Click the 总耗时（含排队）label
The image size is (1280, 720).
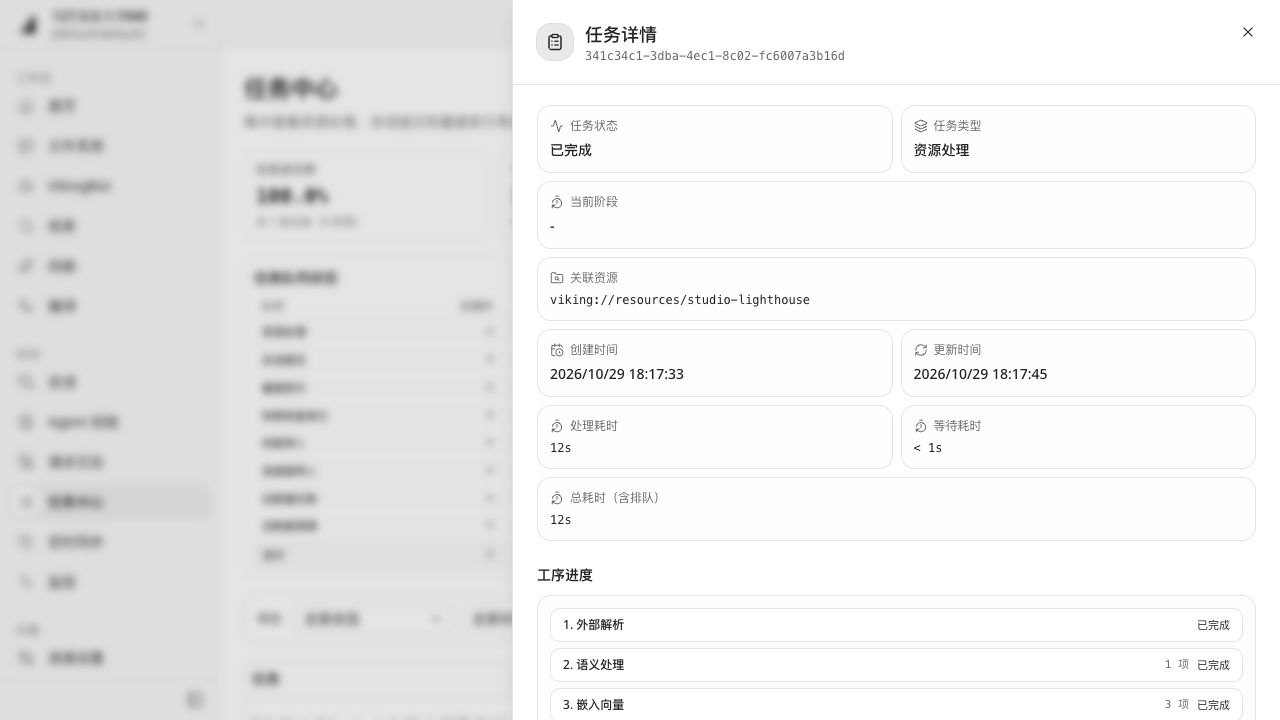[x=615, y=498]
